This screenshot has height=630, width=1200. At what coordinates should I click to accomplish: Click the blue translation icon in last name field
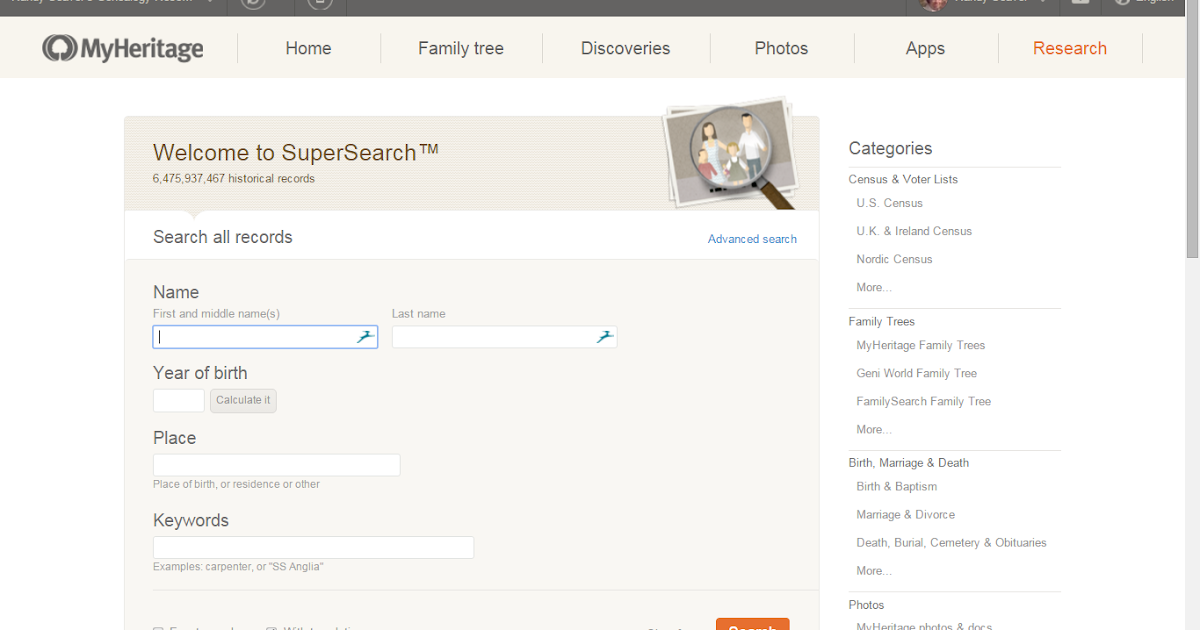[604, 337]
